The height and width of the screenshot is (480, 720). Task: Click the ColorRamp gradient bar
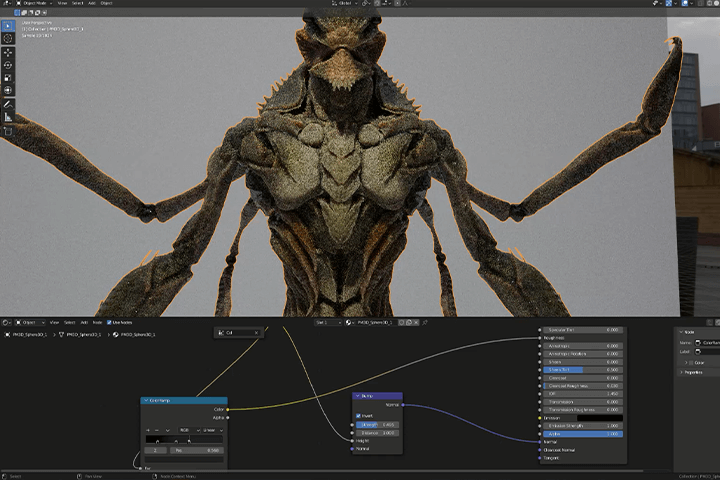click(184, 440)
